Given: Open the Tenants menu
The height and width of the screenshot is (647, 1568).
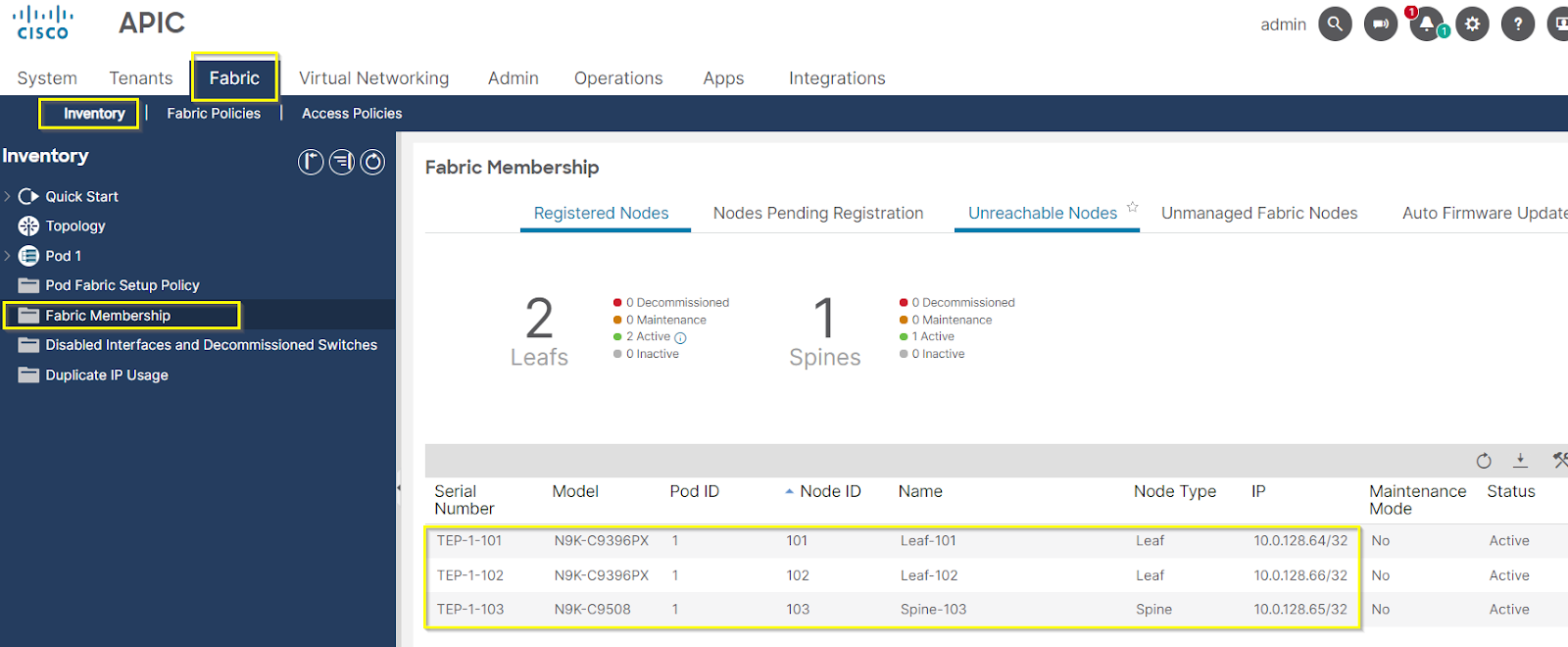Looking at the screenshot, I should coord(141,78).
